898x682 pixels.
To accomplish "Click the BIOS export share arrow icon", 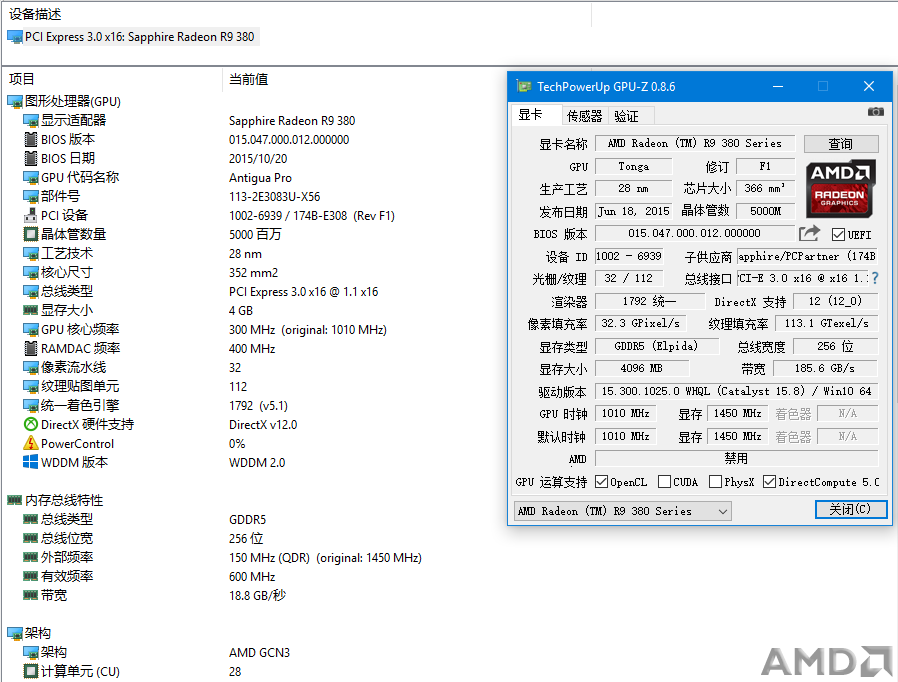I will coord(809,233).
